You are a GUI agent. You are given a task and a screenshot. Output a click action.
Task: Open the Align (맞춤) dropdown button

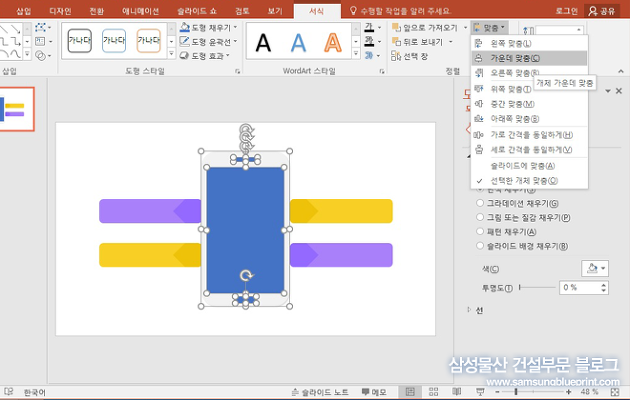pos(489,28)
